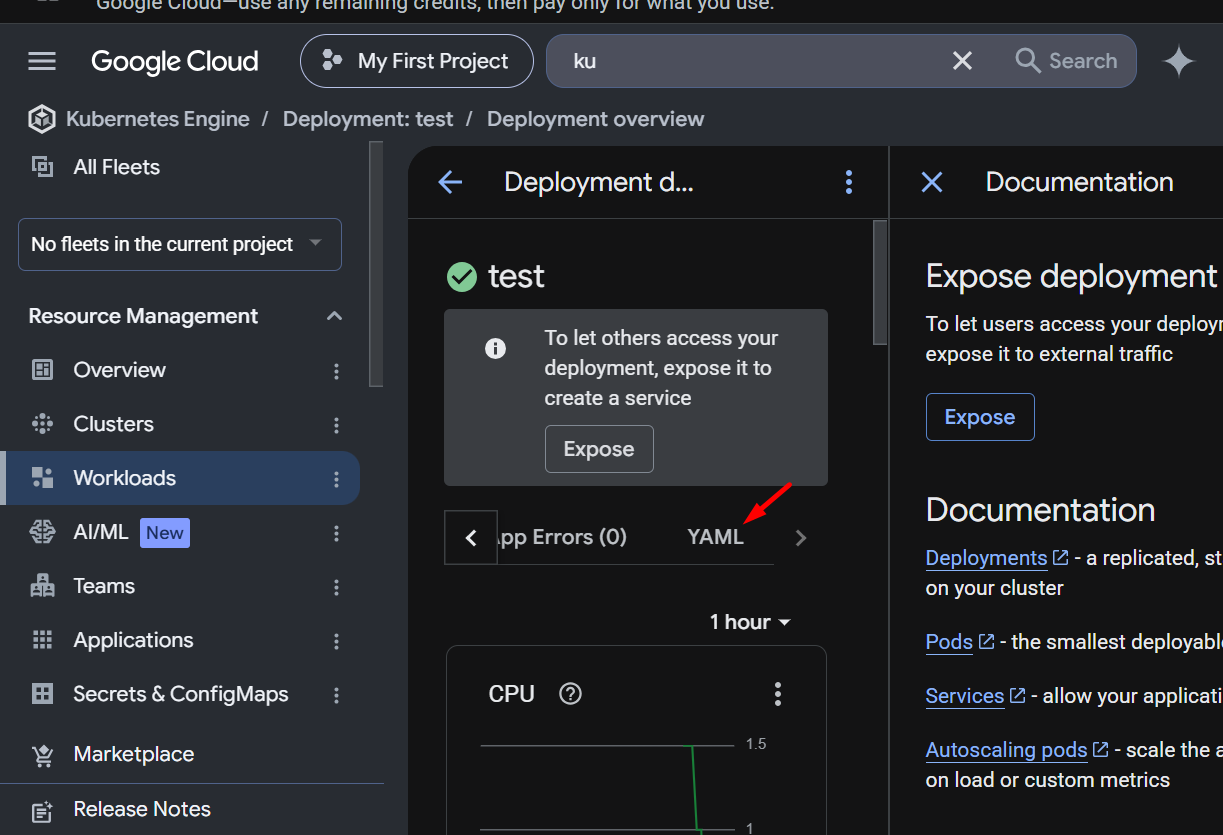This screenshot has width=1223, height=835.
Task: Click the Deployment overview breadcrumb
Action: tap(595, 119)
